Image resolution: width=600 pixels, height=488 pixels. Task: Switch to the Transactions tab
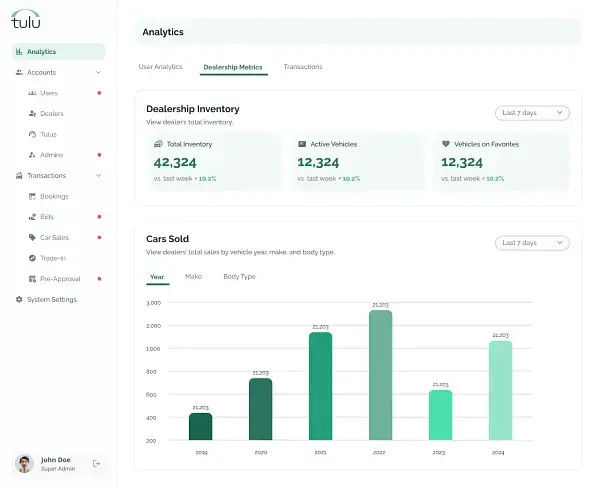(x=303, y=67)
